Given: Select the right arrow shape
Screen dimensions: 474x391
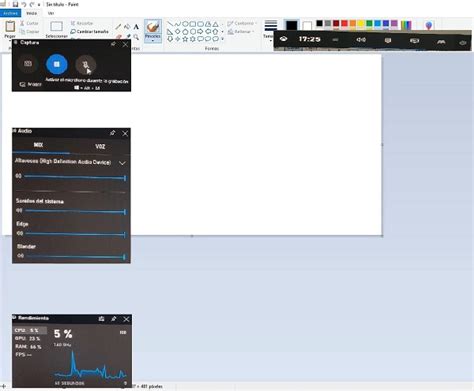Looking at the screenshot, I should tap(200, 32).
